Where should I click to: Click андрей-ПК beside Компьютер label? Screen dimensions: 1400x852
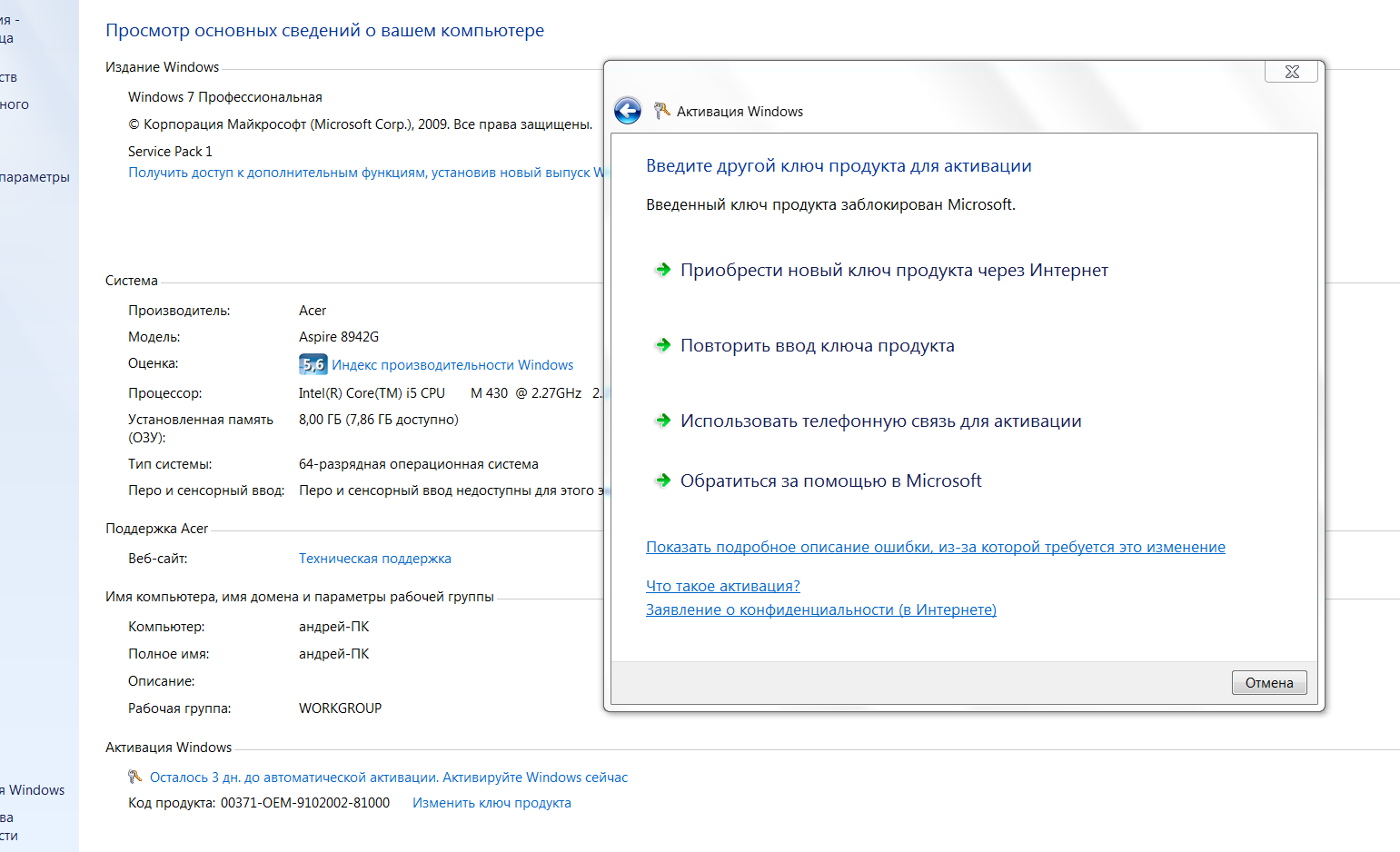pyautogui.click(x=333, y=627)
